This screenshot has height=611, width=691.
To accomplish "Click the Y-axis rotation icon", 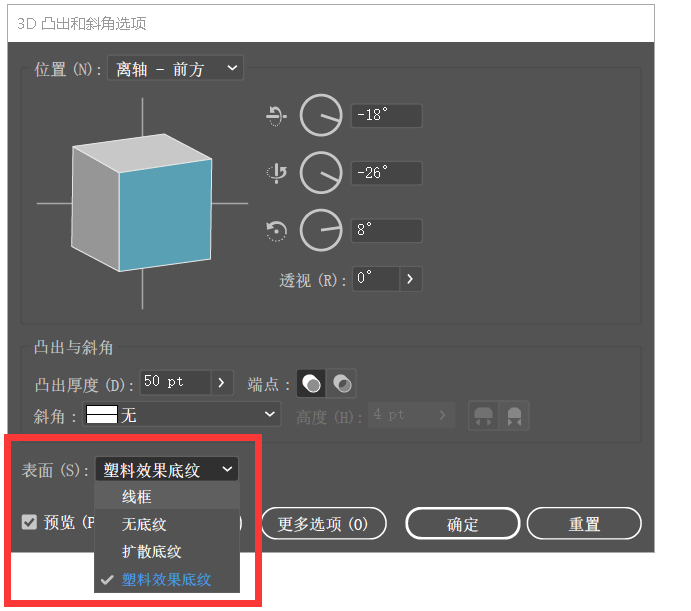I will pyautogui.click(x=276, y=173).
